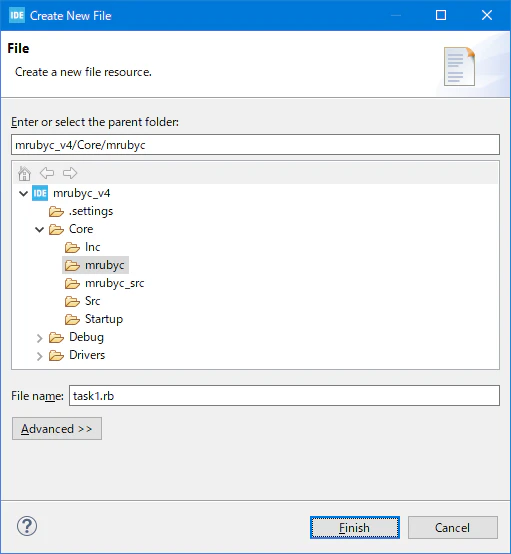Viewport: 511px width, 554px height.
Task: Click the Inc folder icon
Action: (x=72, y=247)
